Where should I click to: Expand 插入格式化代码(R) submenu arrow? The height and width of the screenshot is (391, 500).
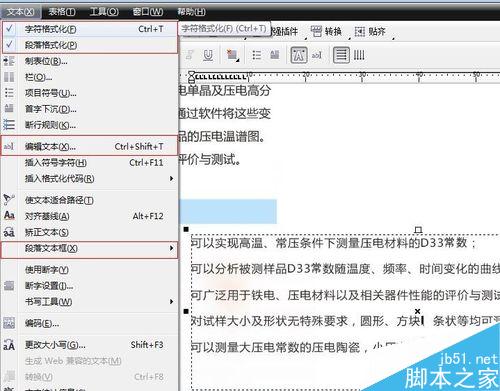pos(171,179)
